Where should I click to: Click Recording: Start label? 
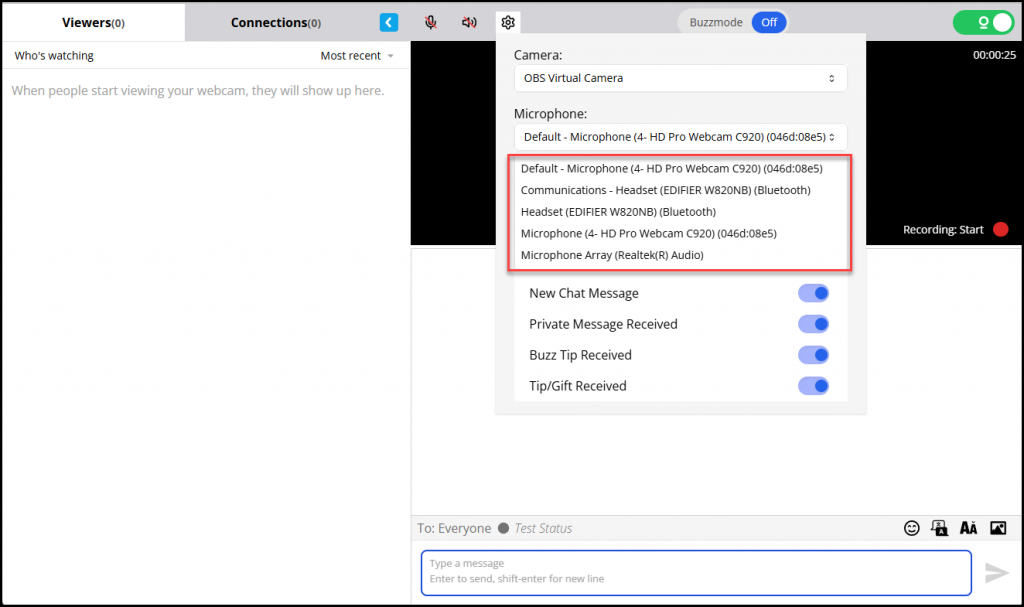point(943,229)
